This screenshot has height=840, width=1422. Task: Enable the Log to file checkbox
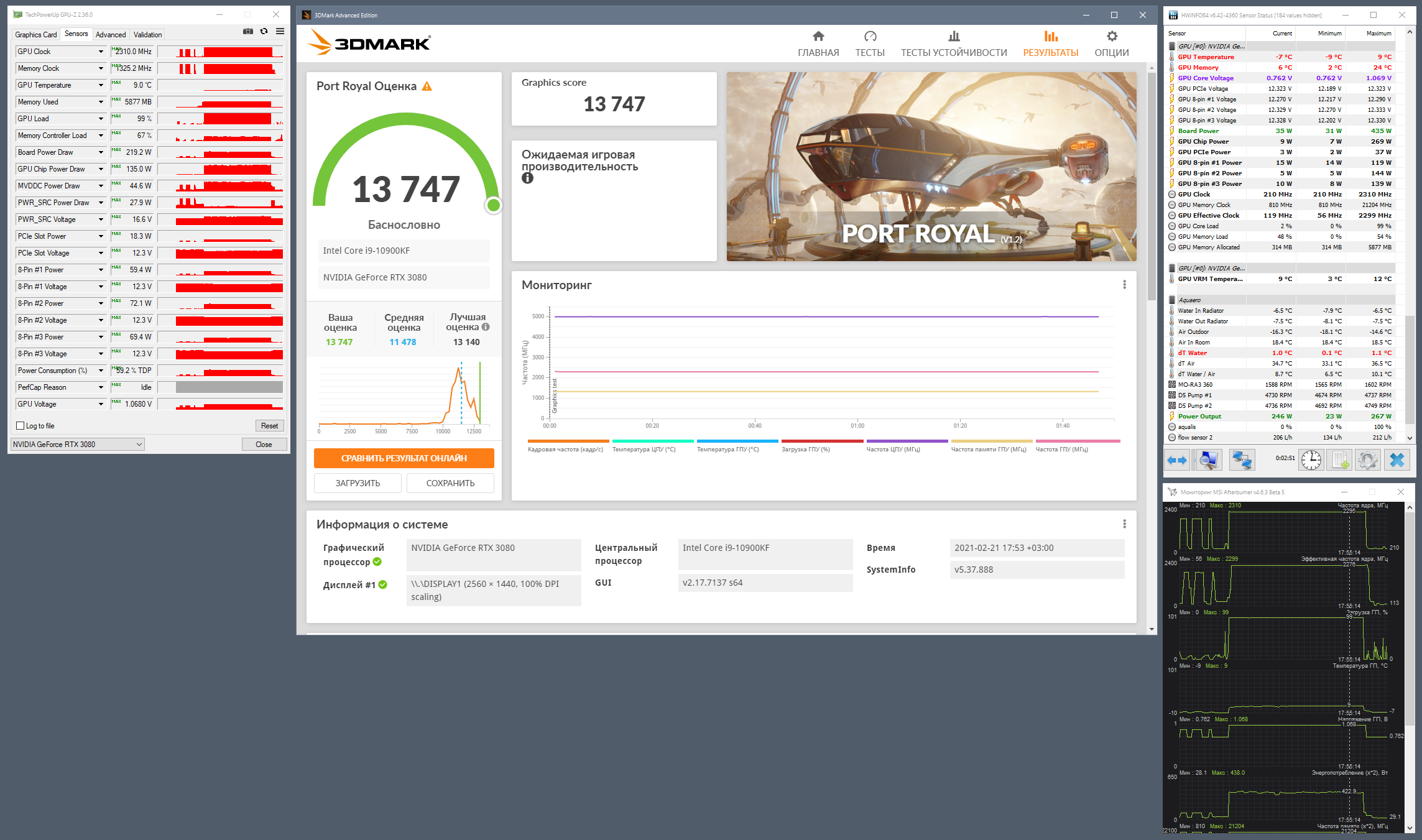pos(21,426)
